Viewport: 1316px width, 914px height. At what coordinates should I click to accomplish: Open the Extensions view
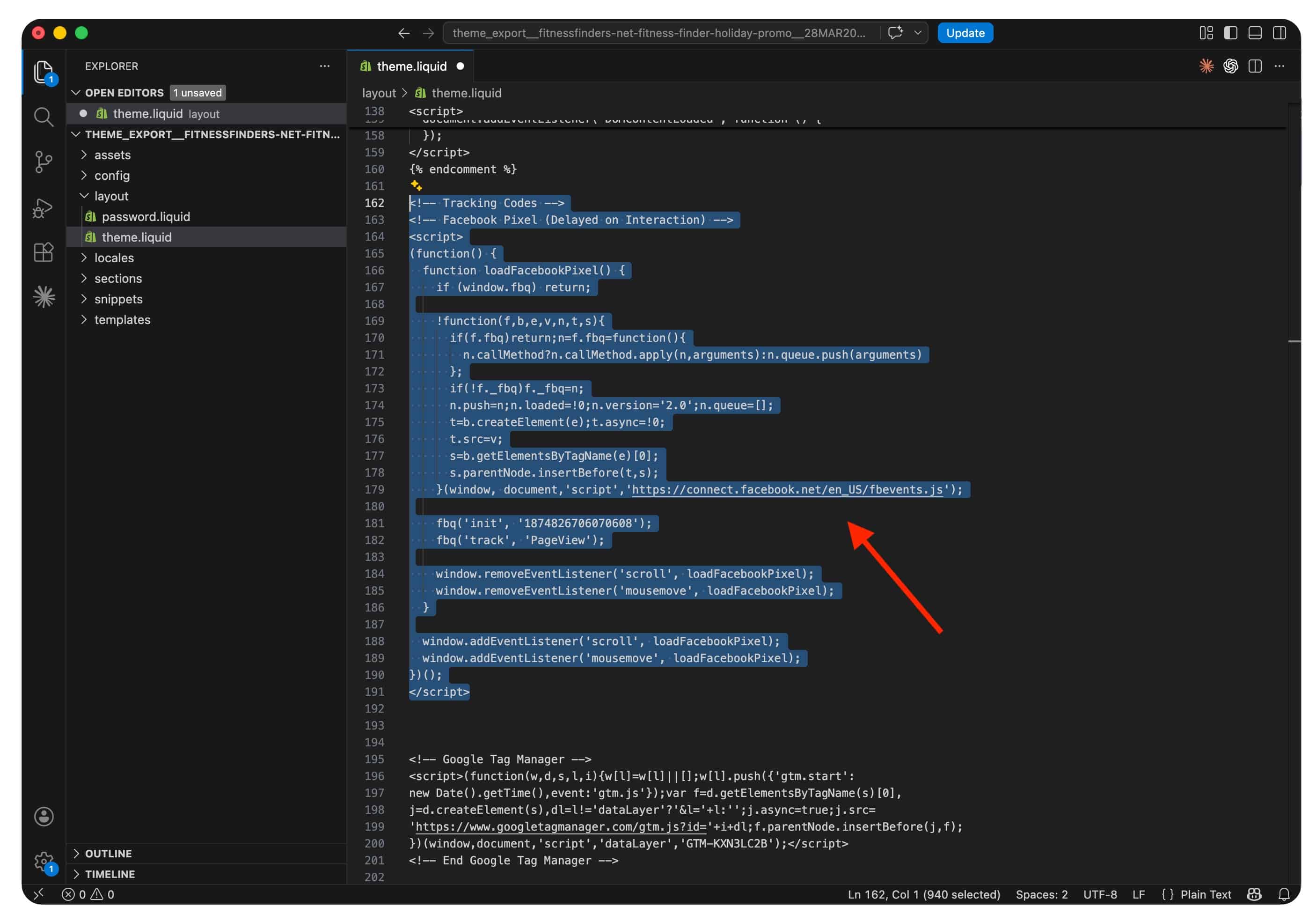pos(44,252)
